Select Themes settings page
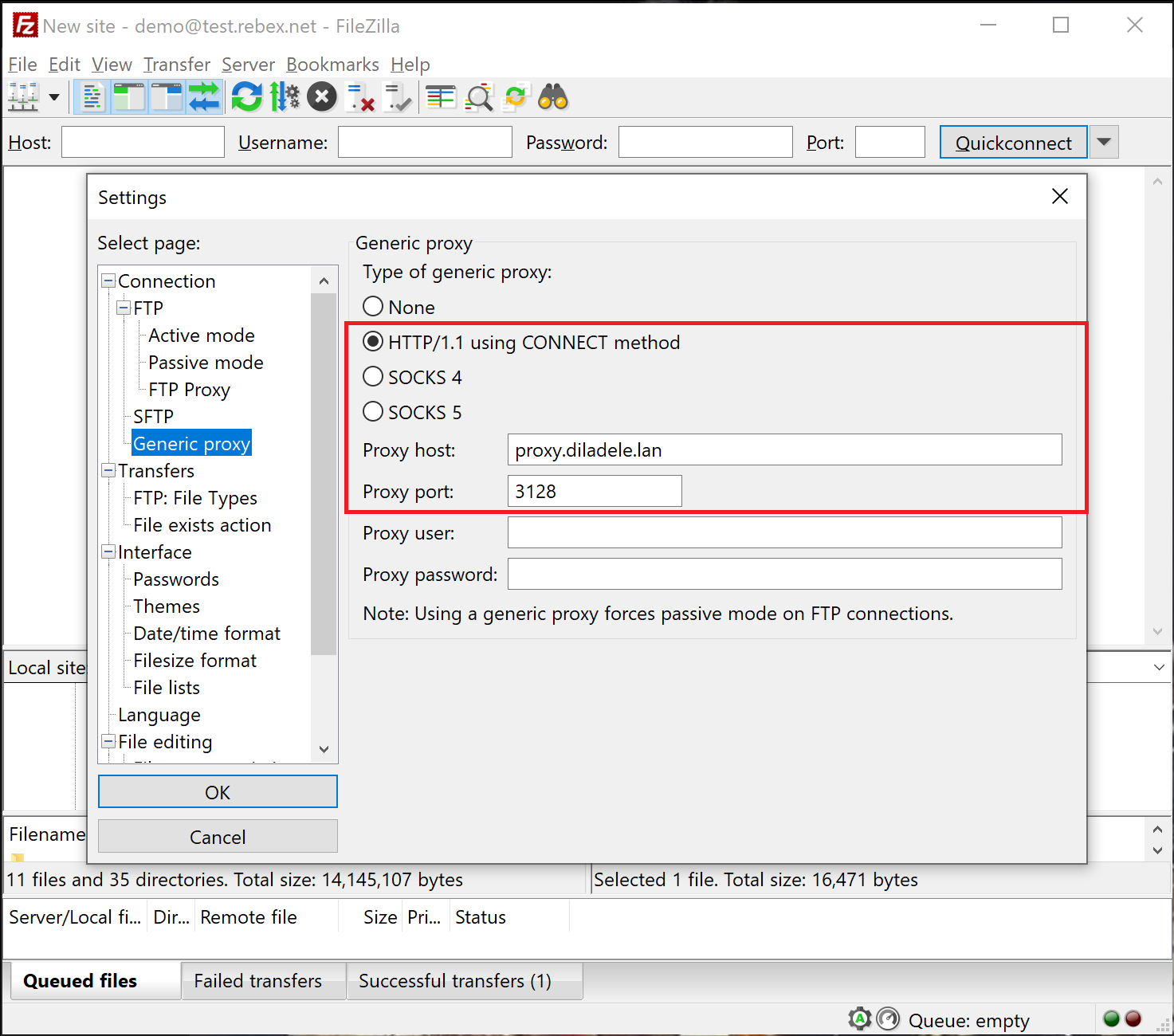This screenshot has height=1036, width=1174. pos(167,606)
